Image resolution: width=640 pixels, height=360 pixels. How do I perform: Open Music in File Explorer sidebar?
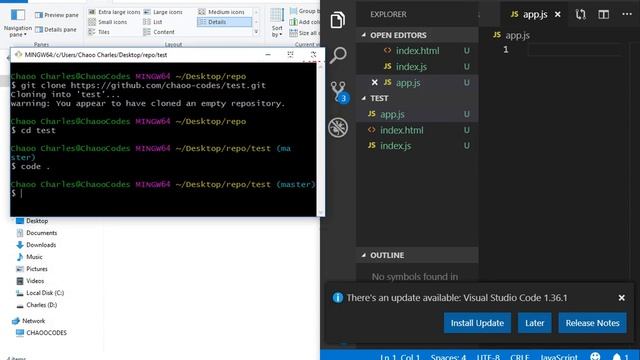click(29, 257)
